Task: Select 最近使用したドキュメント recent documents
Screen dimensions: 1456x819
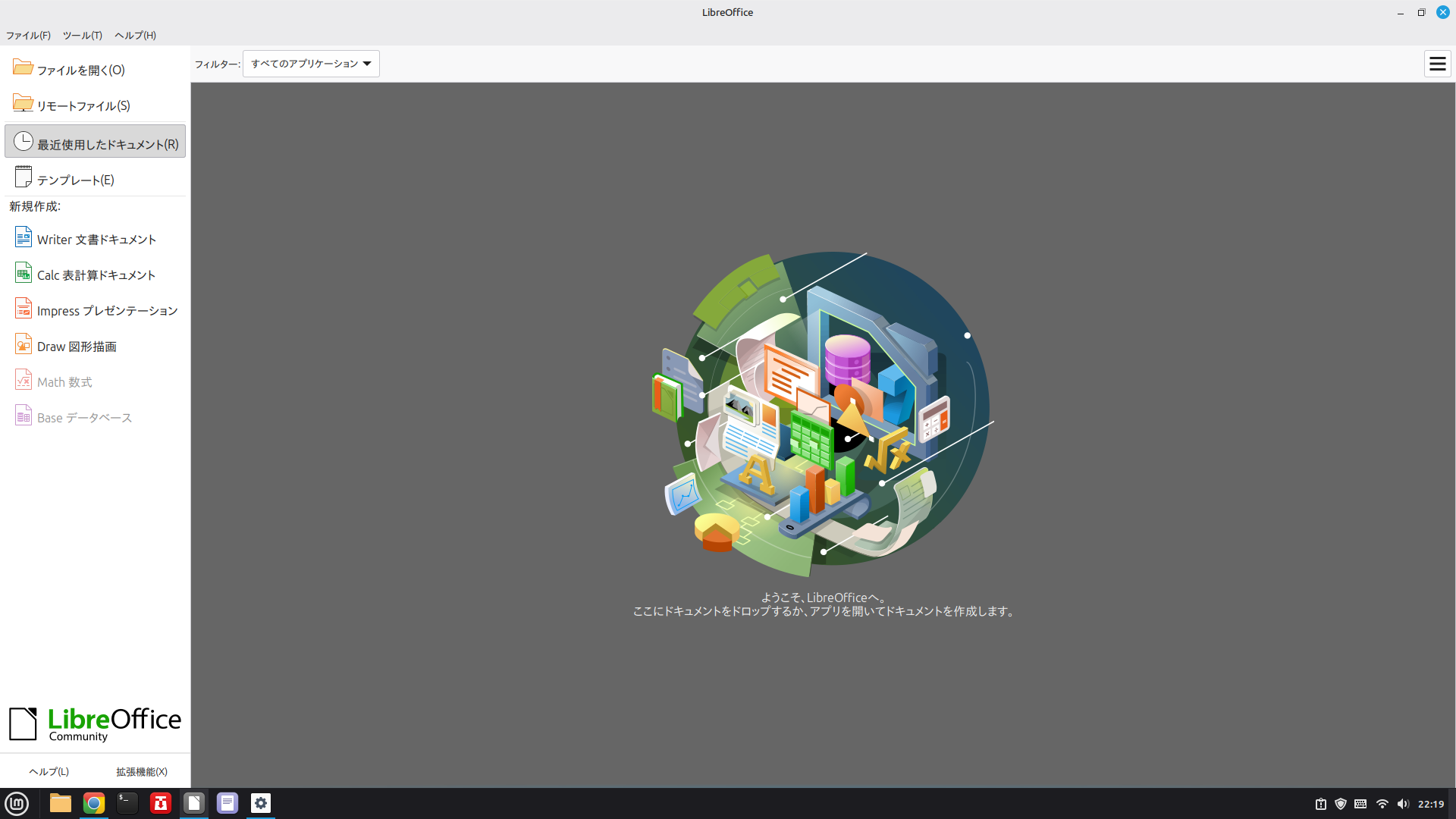Action: click(96, 143)
